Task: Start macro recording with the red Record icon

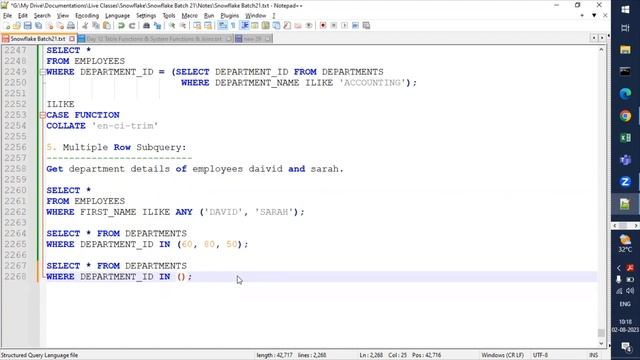Action: (x=323, y=26)
